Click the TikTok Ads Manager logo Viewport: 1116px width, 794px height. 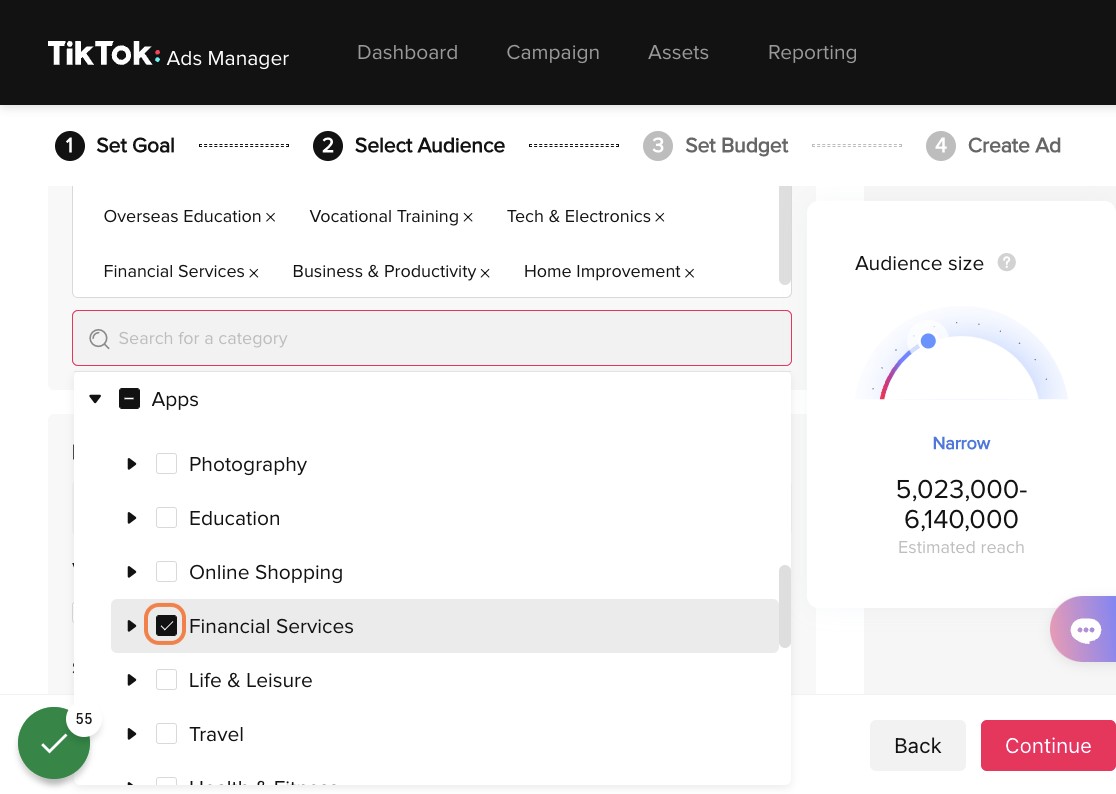168,54
